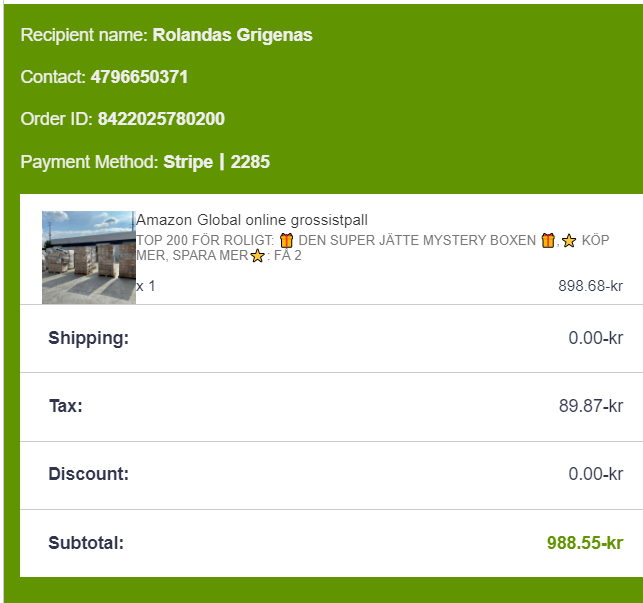Select the Order ID 8422025780200
Image resolution: width=643 pixels, height=603 pixels.
[161, 119]
